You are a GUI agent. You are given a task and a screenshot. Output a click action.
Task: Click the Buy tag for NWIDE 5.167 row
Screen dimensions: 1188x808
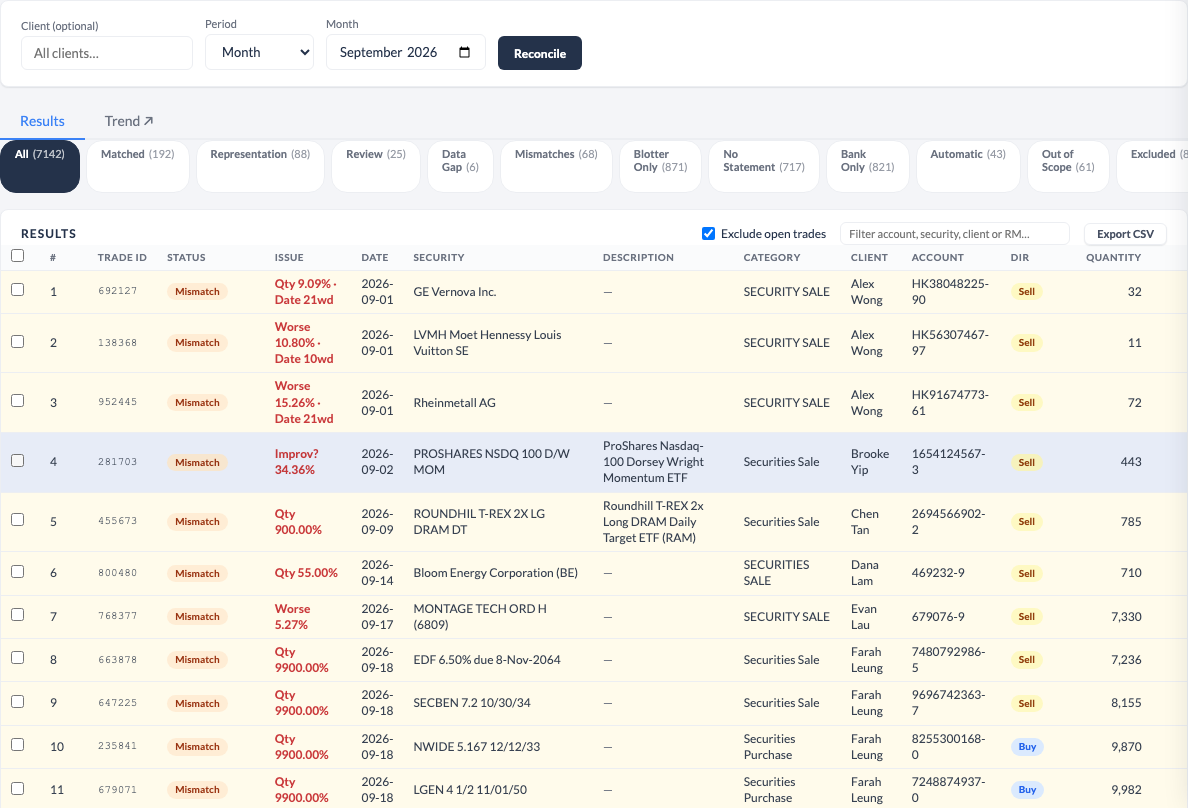(x=1027, y=747)
